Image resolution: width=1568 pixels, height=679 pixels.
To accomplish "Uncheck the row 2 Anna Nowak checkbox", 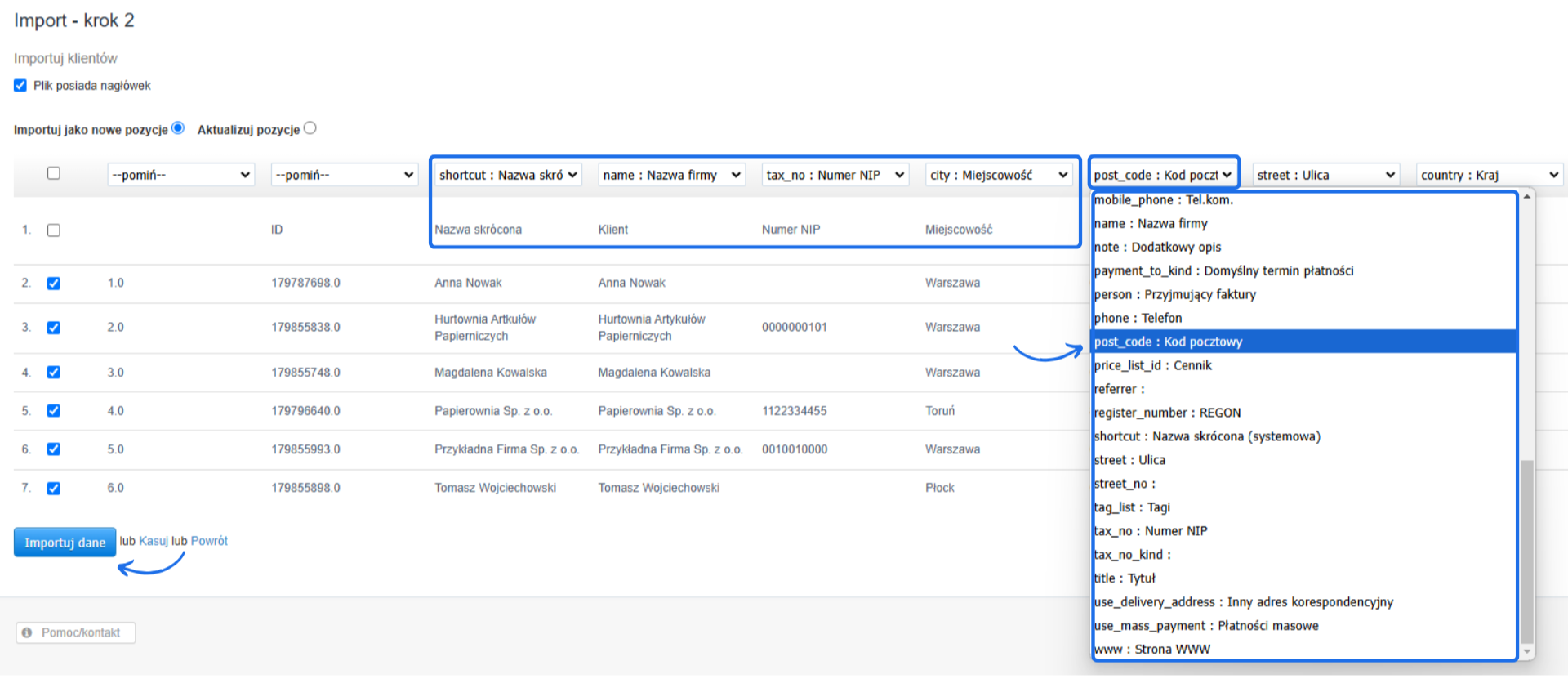I will tap(54, 284).
